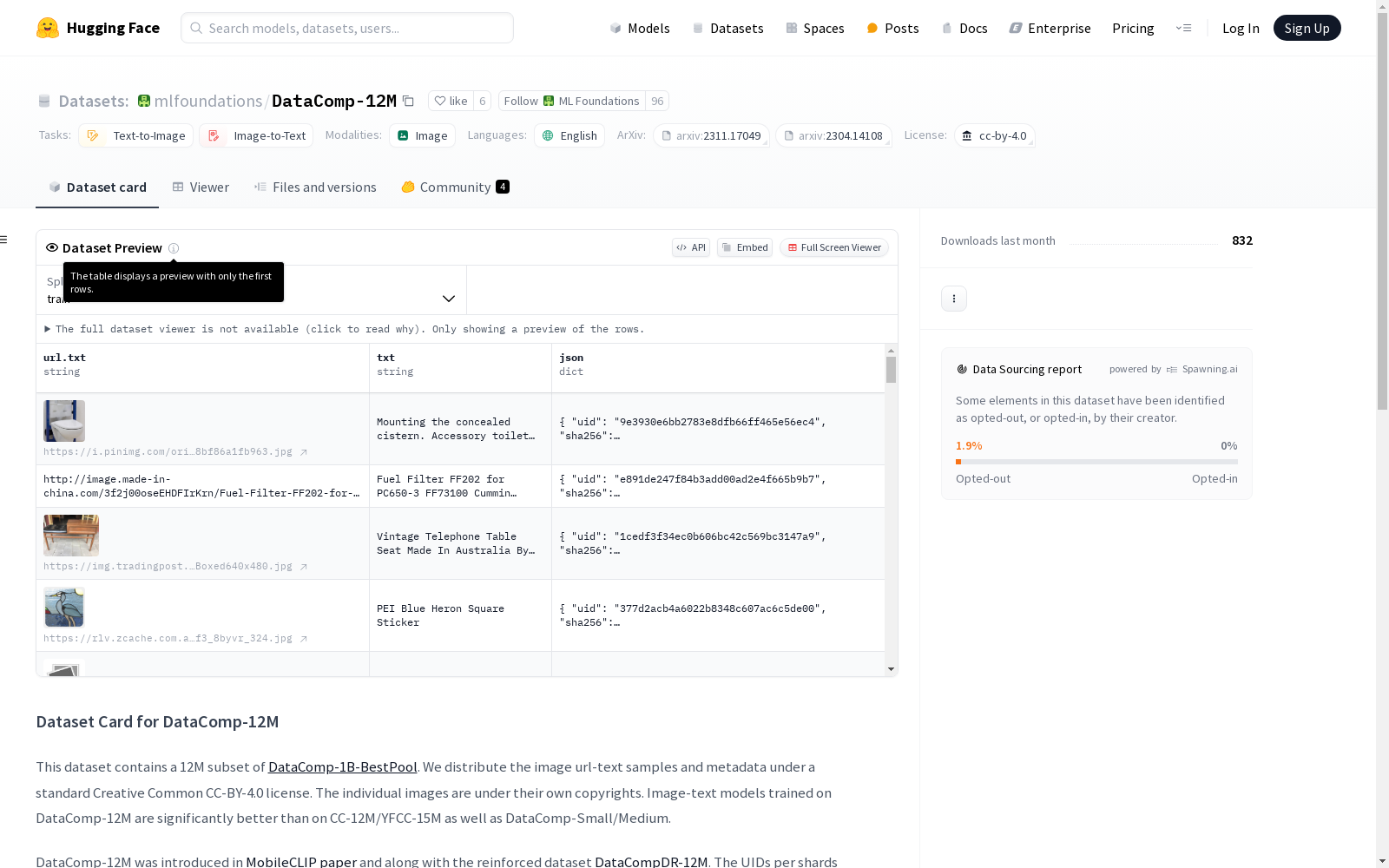Open external link for the heron sticker image

[304, 639]
